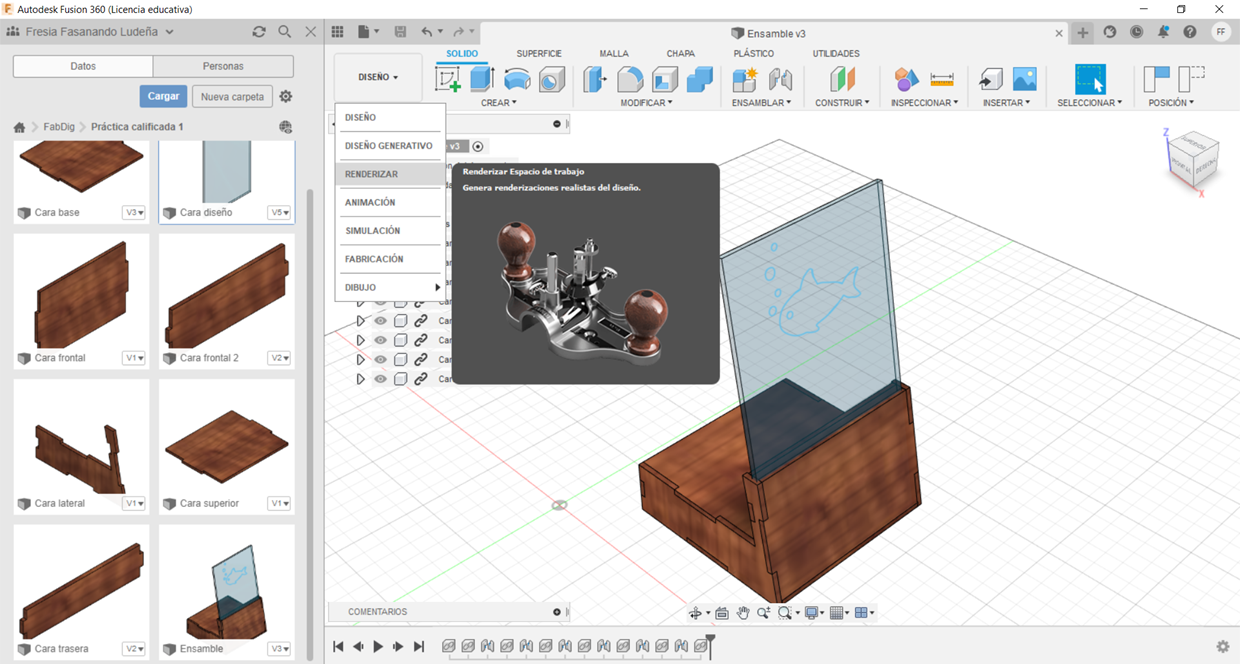
Task: Open the Help question mark menu
Action: click(1190, 32)
